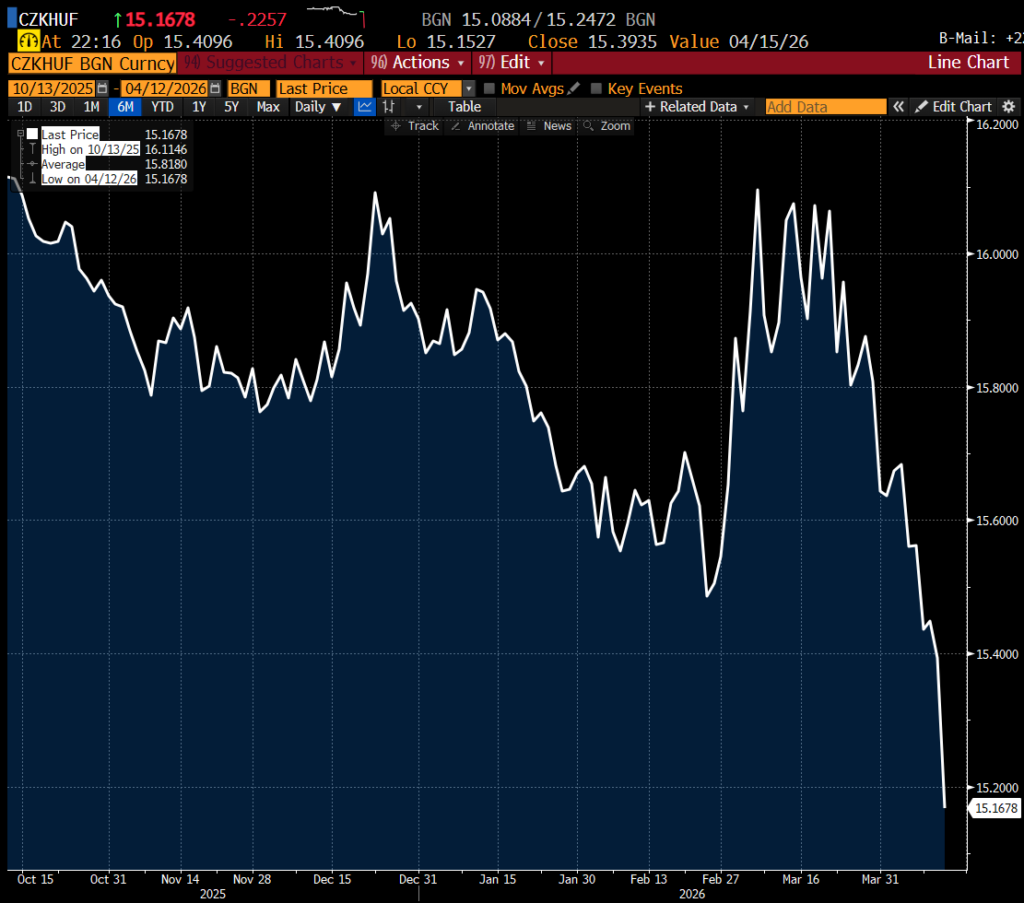Open start date calendar picker icon
Viewport: 1024px width, 903px height.
[x=102, y=89]
